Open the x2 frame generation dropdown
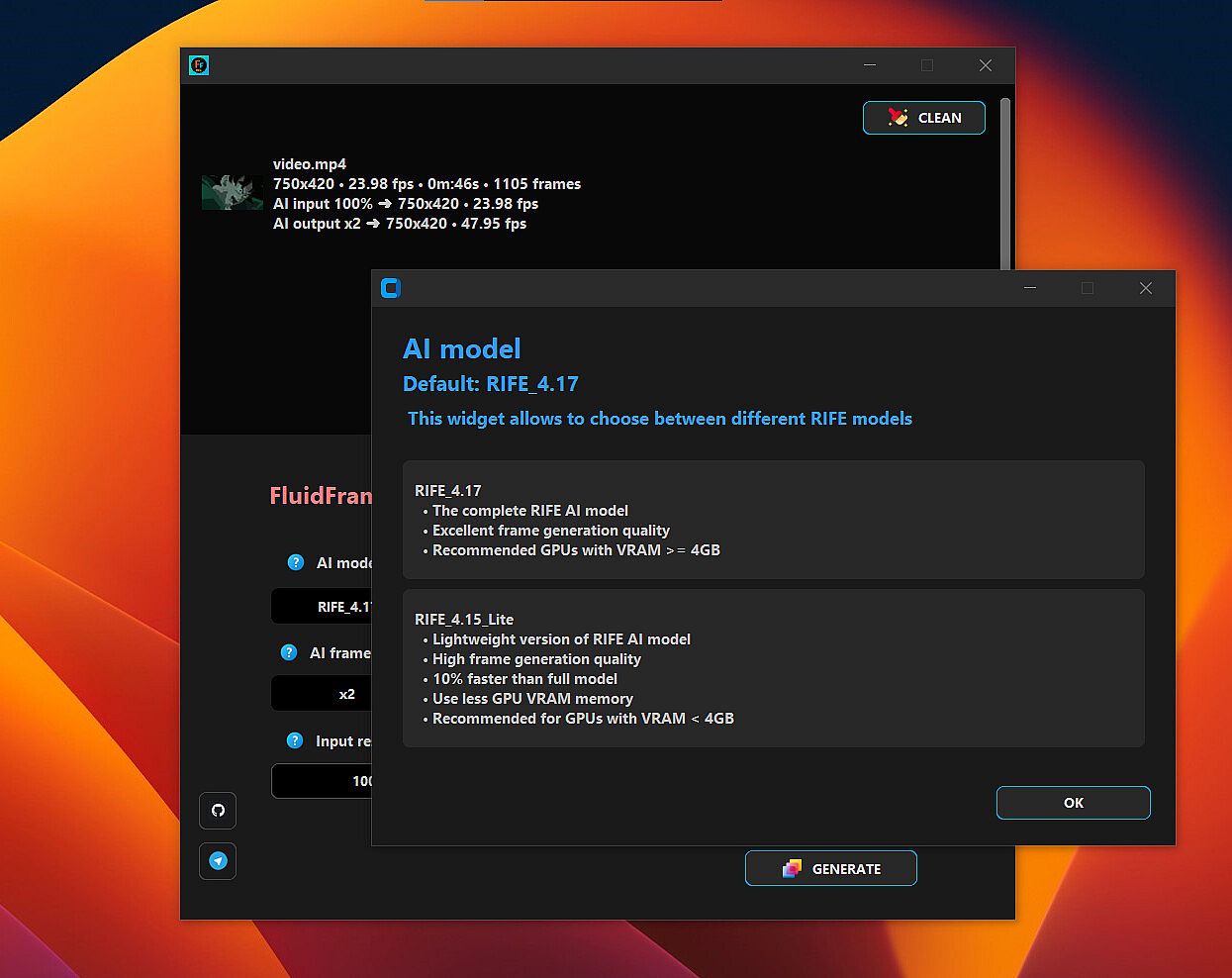This screenshot has width=1232, height=978. [322, 694]
